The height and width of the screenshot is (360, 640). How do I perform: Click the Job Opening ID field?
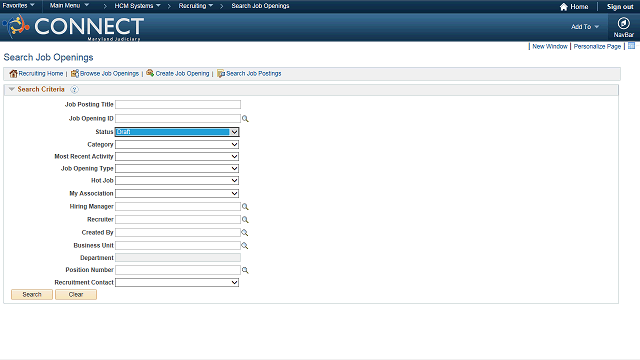click(x=178, y=118)
